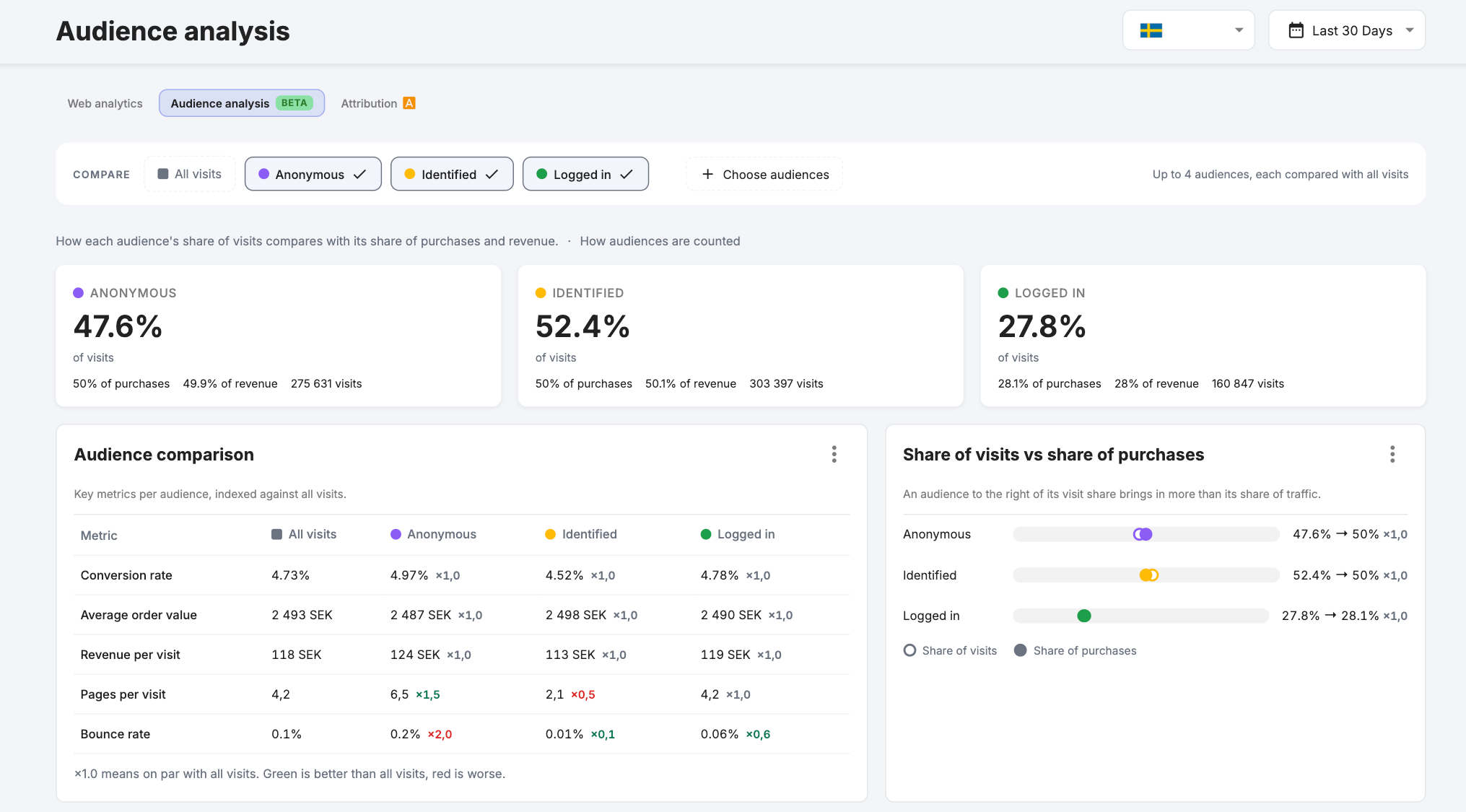Click the yellow dot on the Identified card

point(541,293)
